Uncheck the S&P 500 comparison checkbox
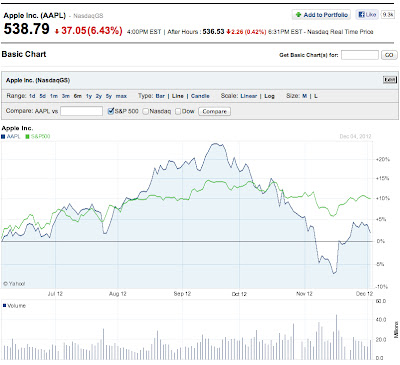 click(111, 111)
